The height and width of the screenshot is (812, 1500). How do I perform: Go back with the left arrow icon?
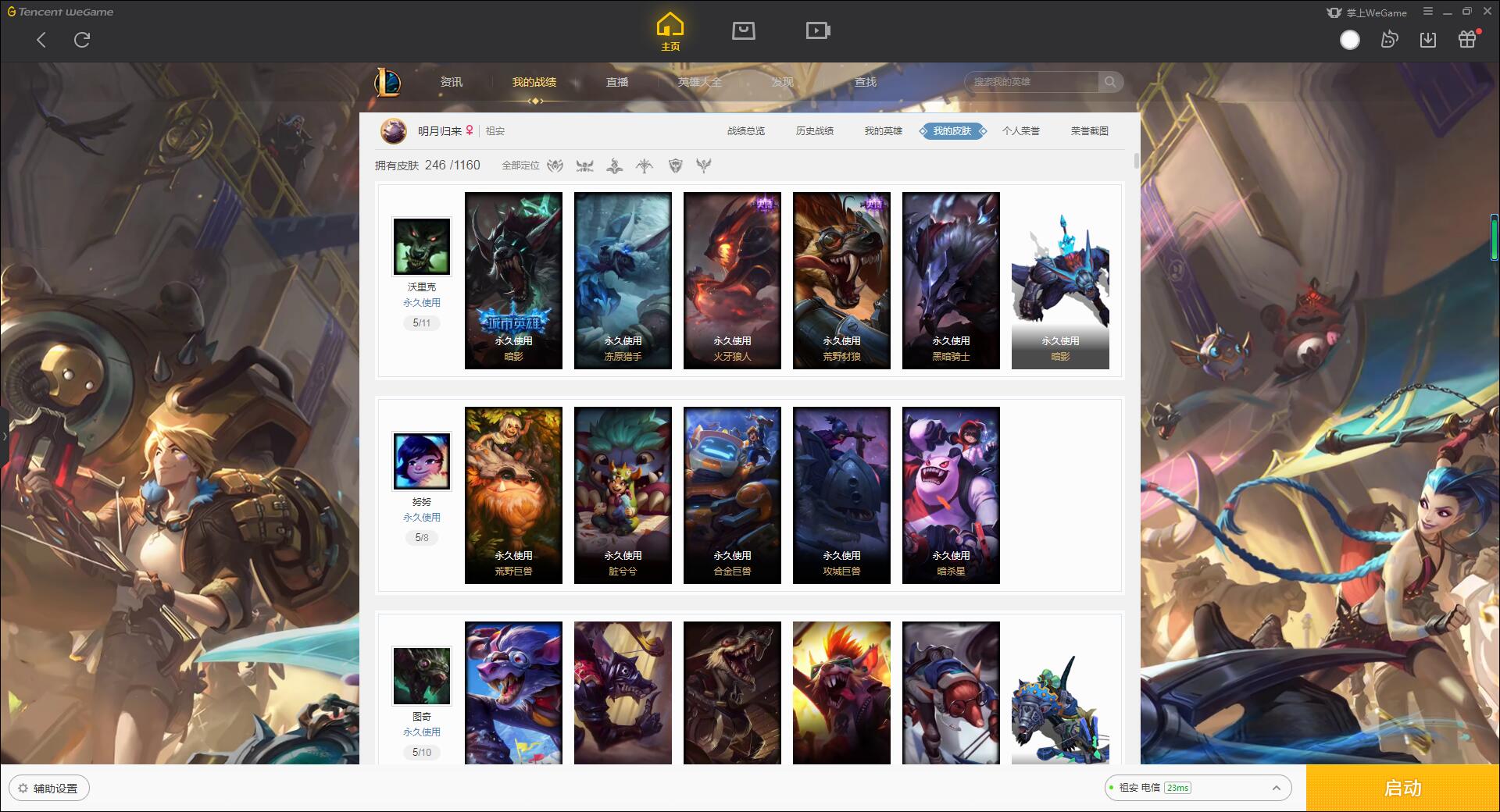tap(41, 40)
